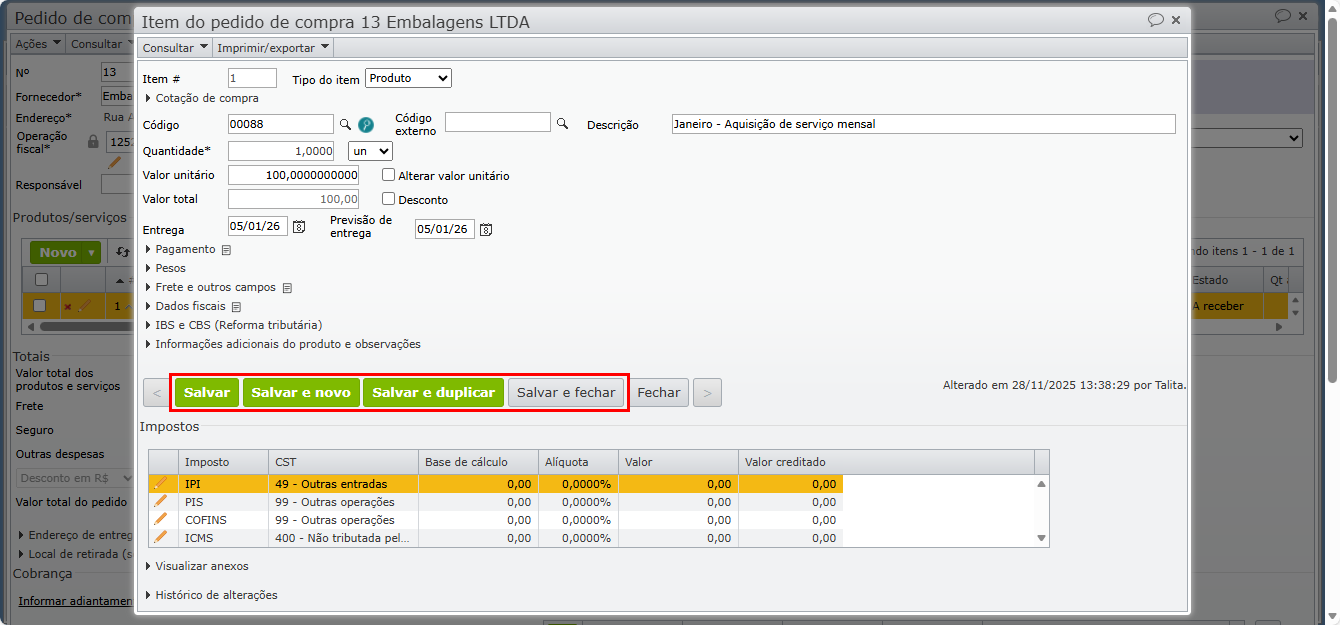Viewport: 1340px width, 625px height.
Task: Open Ações menu in background Pedido window
Action: click(x=38, y=44)
